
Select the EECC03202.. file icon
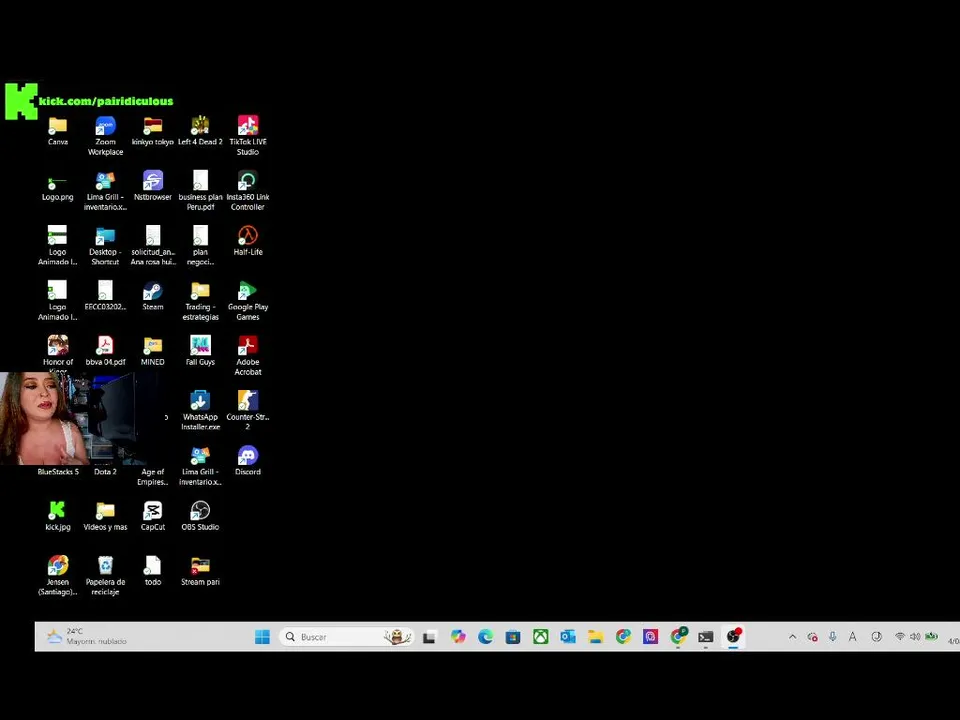105,291
